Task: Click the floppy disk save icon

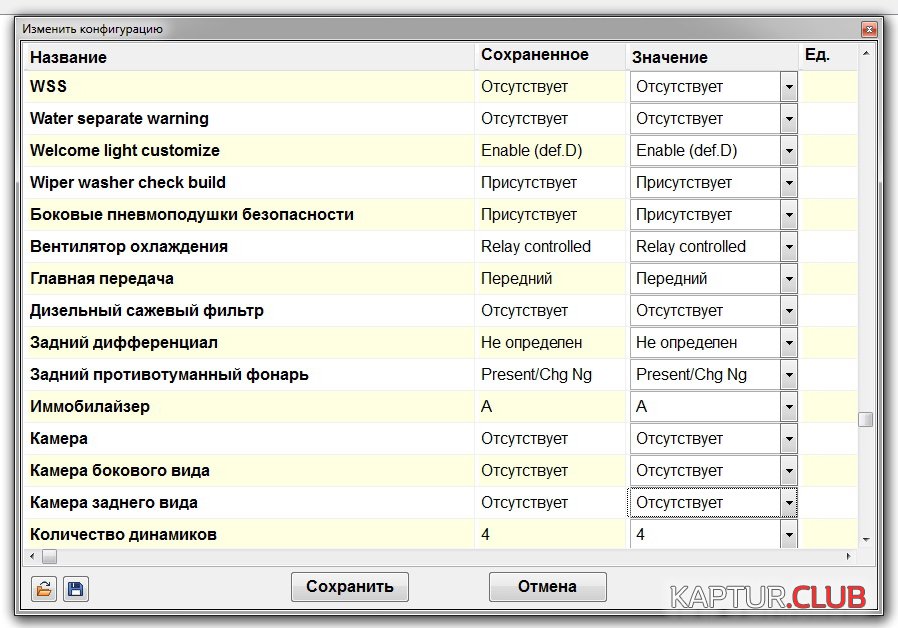Action: 76,589
